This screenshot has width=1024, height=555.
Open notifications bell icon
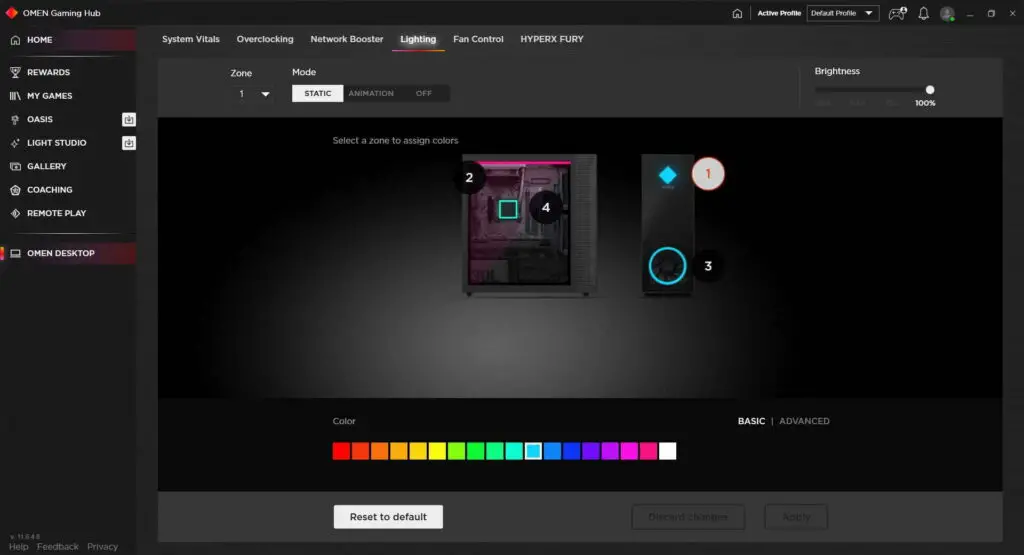[923, 13]
